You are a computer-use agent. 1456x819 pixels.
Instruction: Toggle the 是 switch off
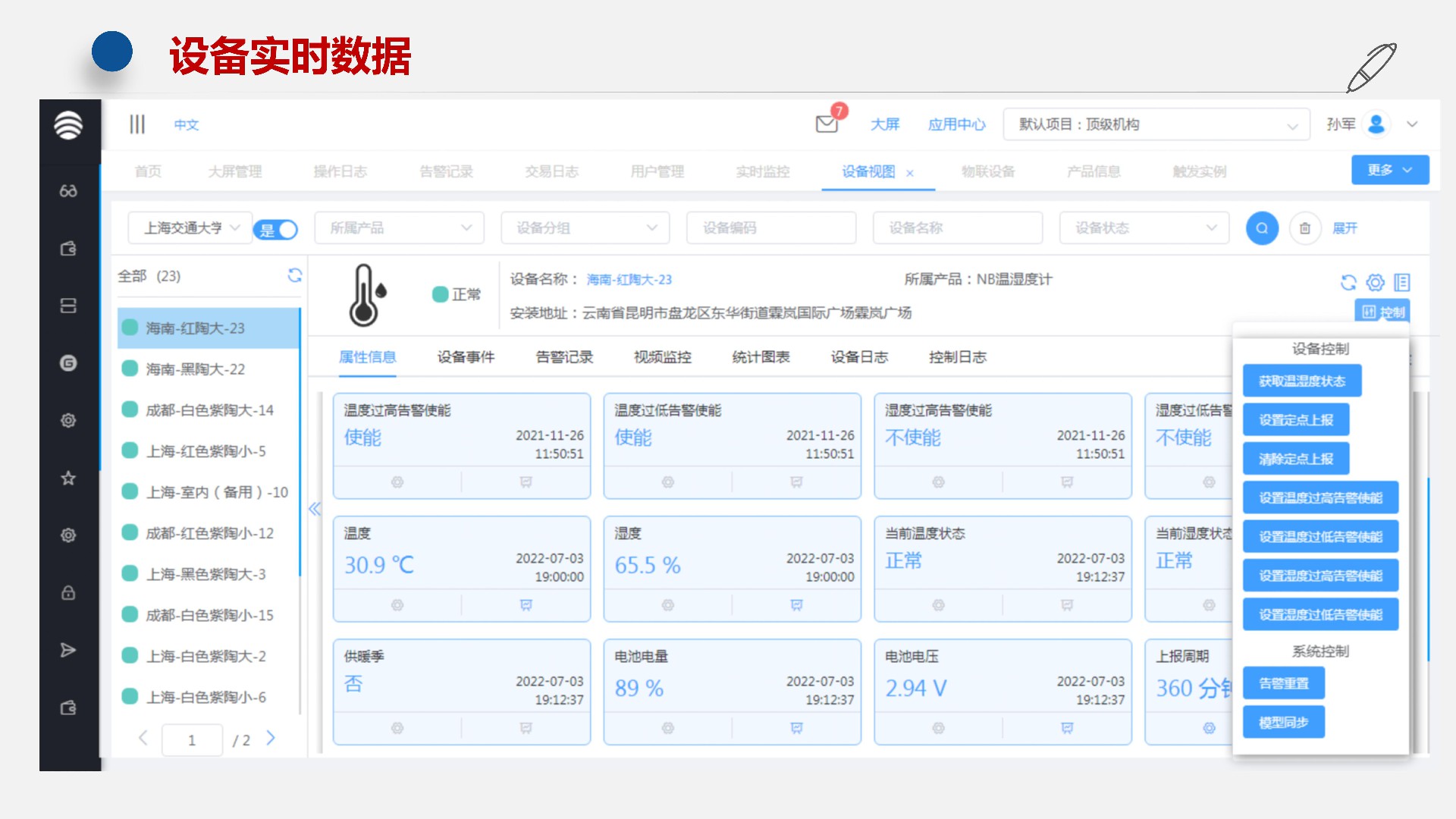[277, 229]
